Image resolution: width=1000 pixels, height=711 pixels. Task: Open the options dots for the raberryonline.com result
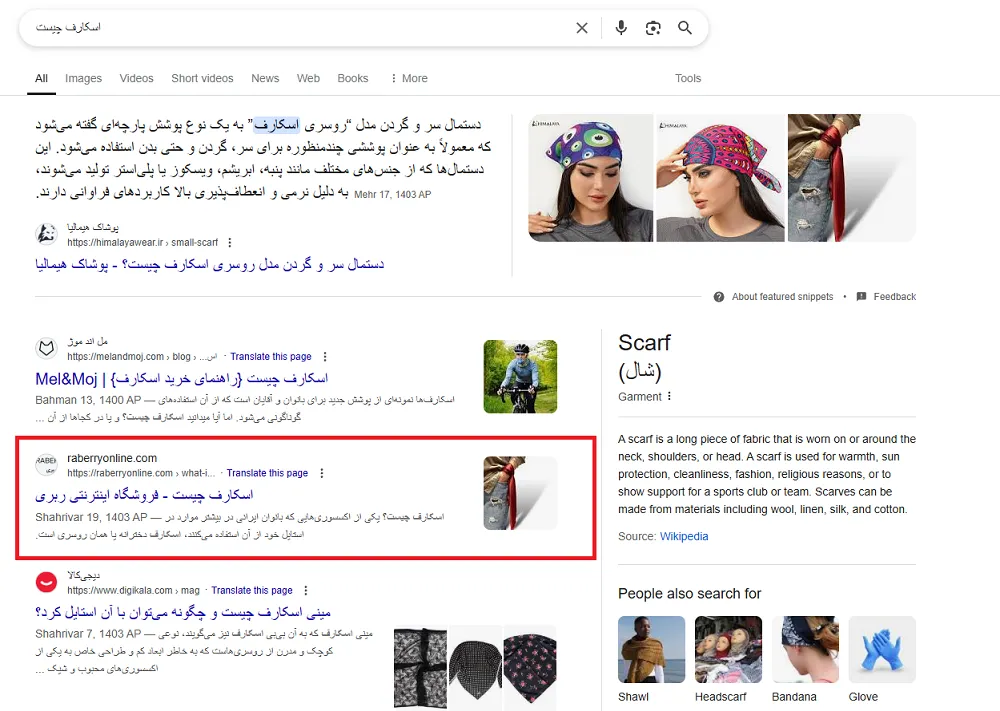[321, 473]
